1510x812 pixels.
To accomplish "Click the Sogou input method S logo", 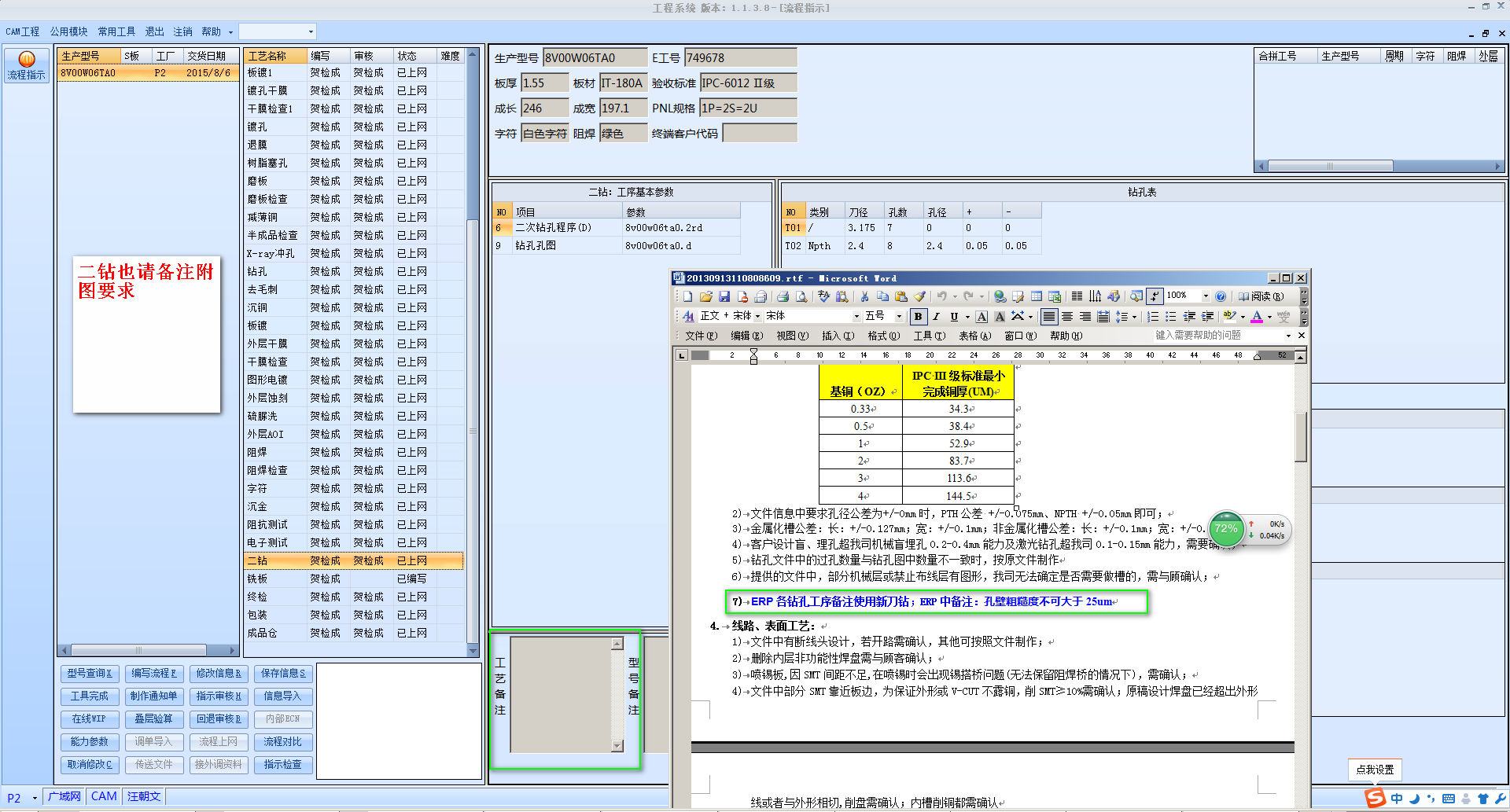I will [1376, 798].
